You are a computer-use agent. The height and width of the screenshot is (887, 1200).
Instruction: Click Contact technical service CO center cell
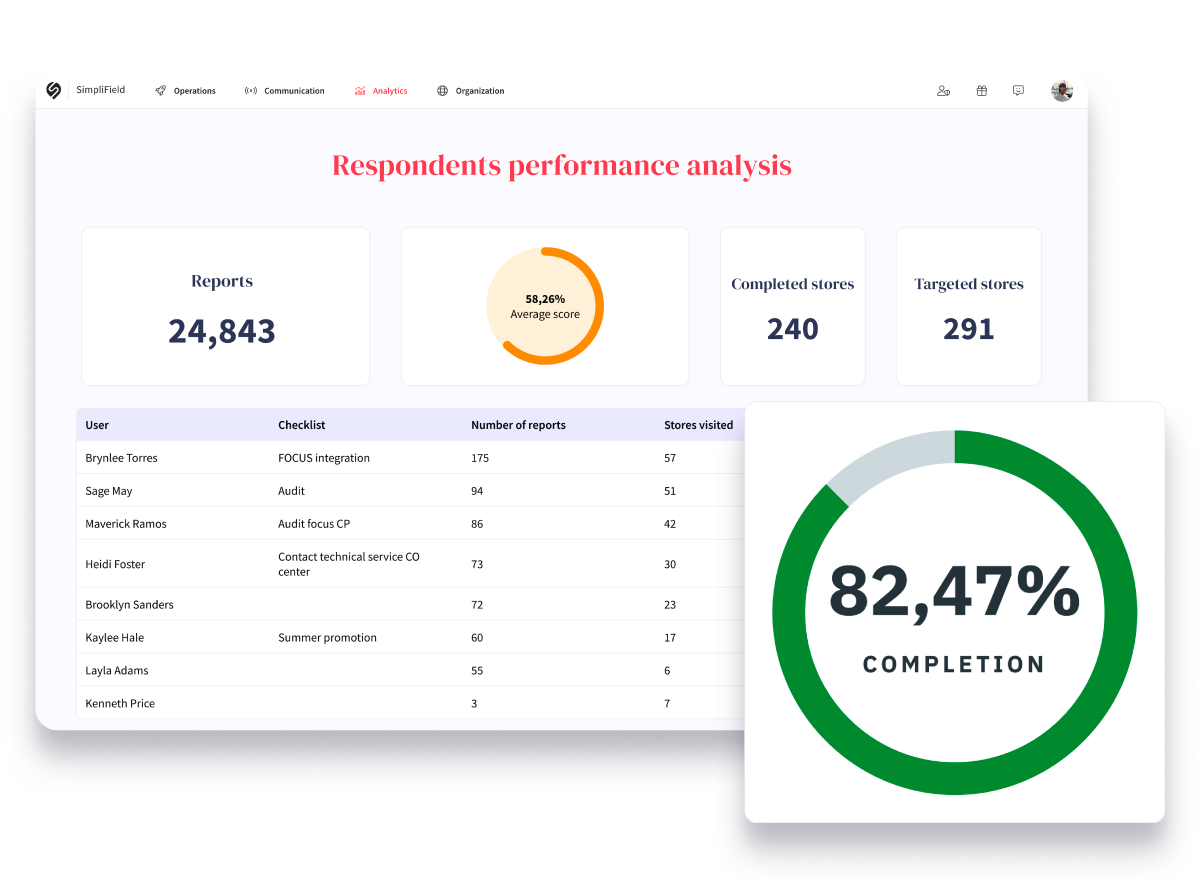click(349, 564)
